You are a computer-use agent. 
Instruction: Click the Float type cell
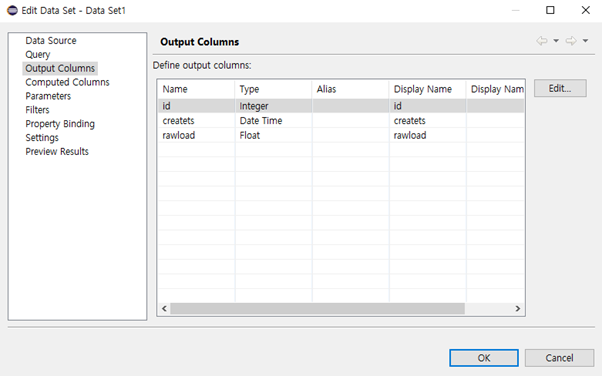point(273,135)
